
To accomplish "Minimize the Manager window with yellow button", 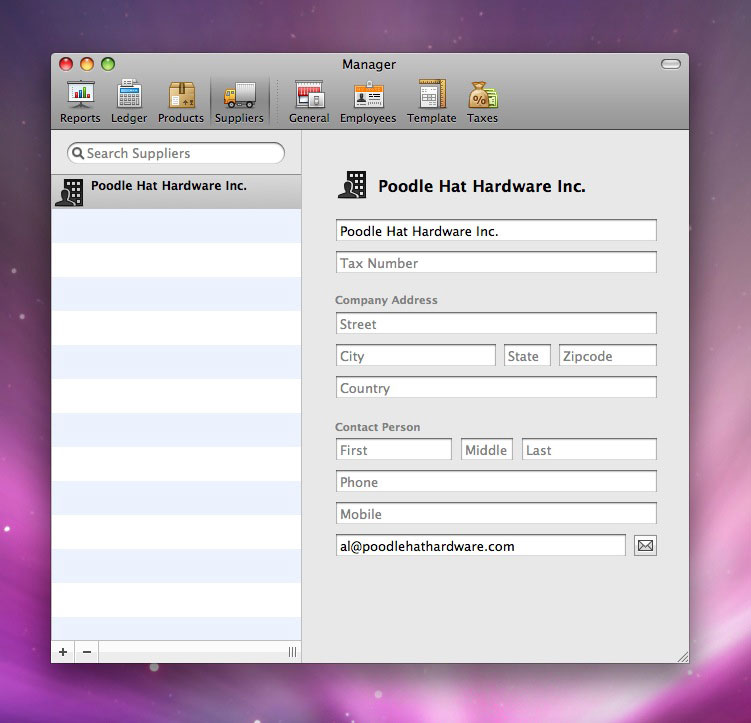I will coord(87,64).
